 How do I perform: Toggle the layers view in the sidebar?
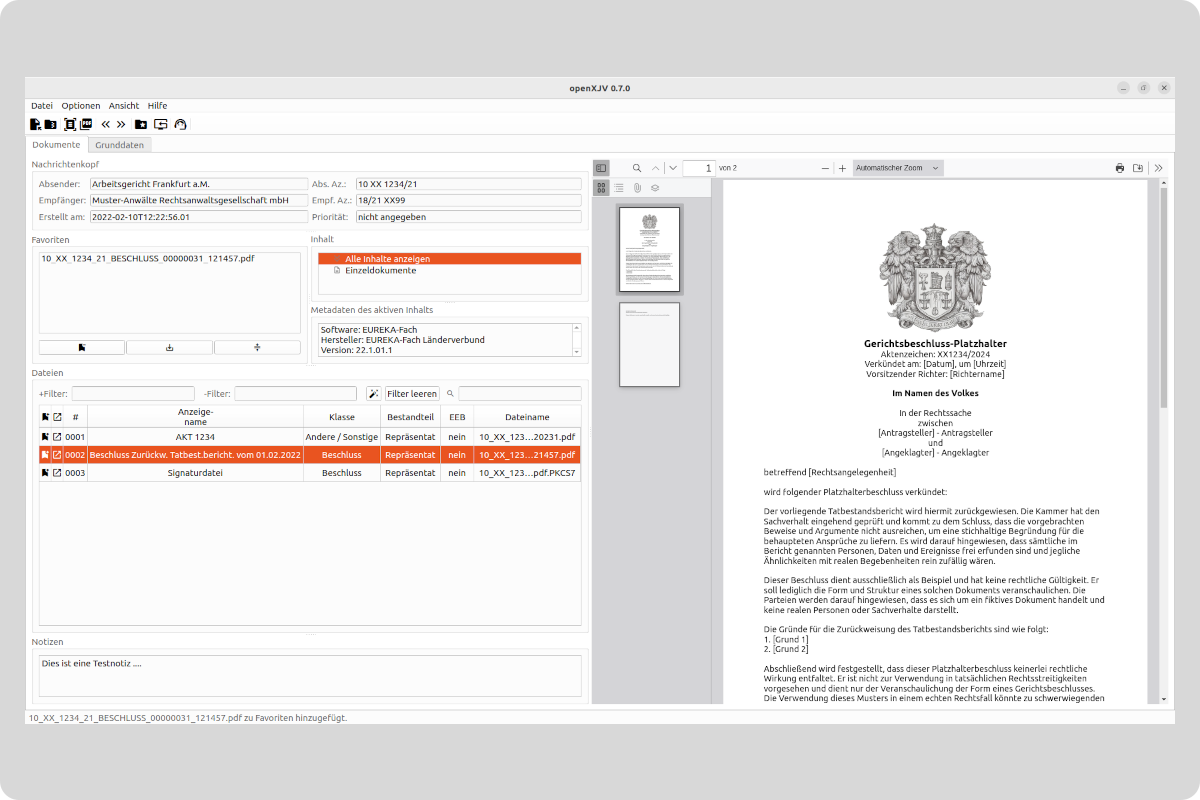pos(656,187)
